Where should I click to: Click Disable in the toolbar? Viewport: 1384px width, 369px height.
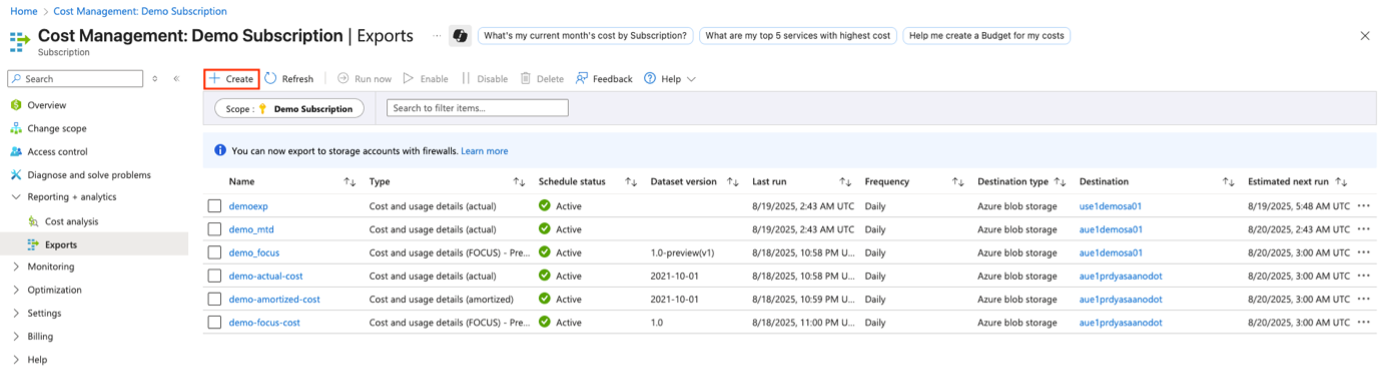484,79
